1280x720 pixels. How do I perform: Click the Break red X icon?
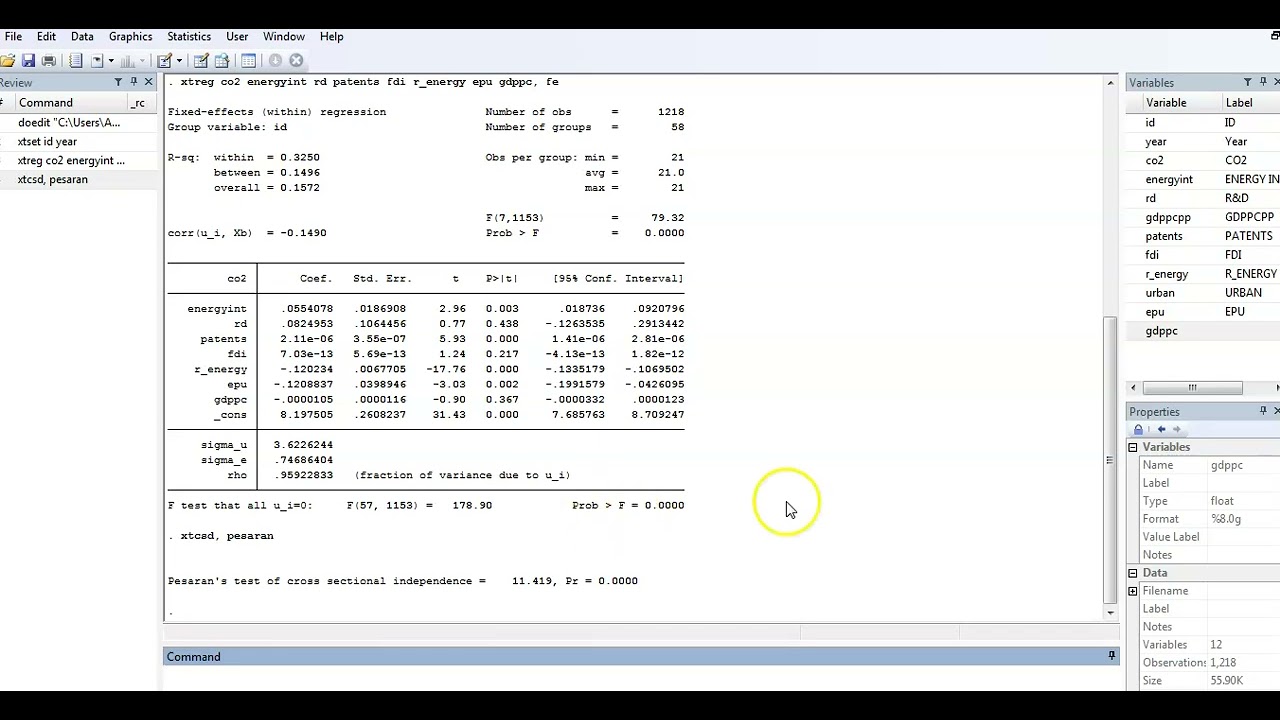coord(296,60)
